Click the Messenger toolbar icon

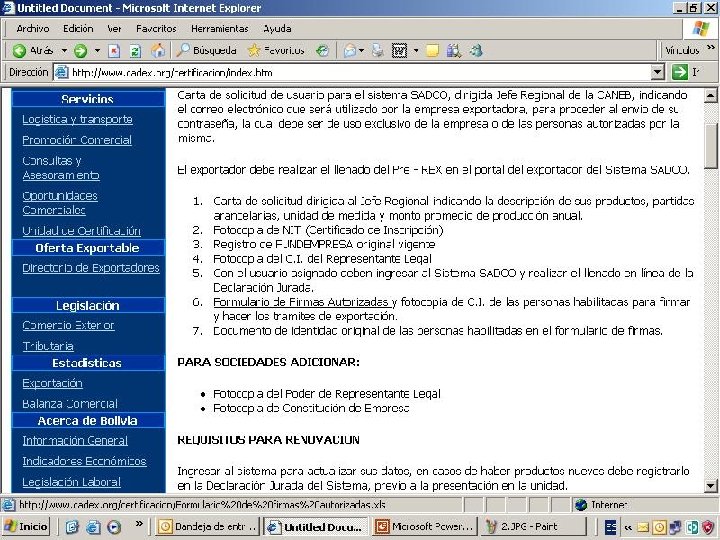(476, 51)
